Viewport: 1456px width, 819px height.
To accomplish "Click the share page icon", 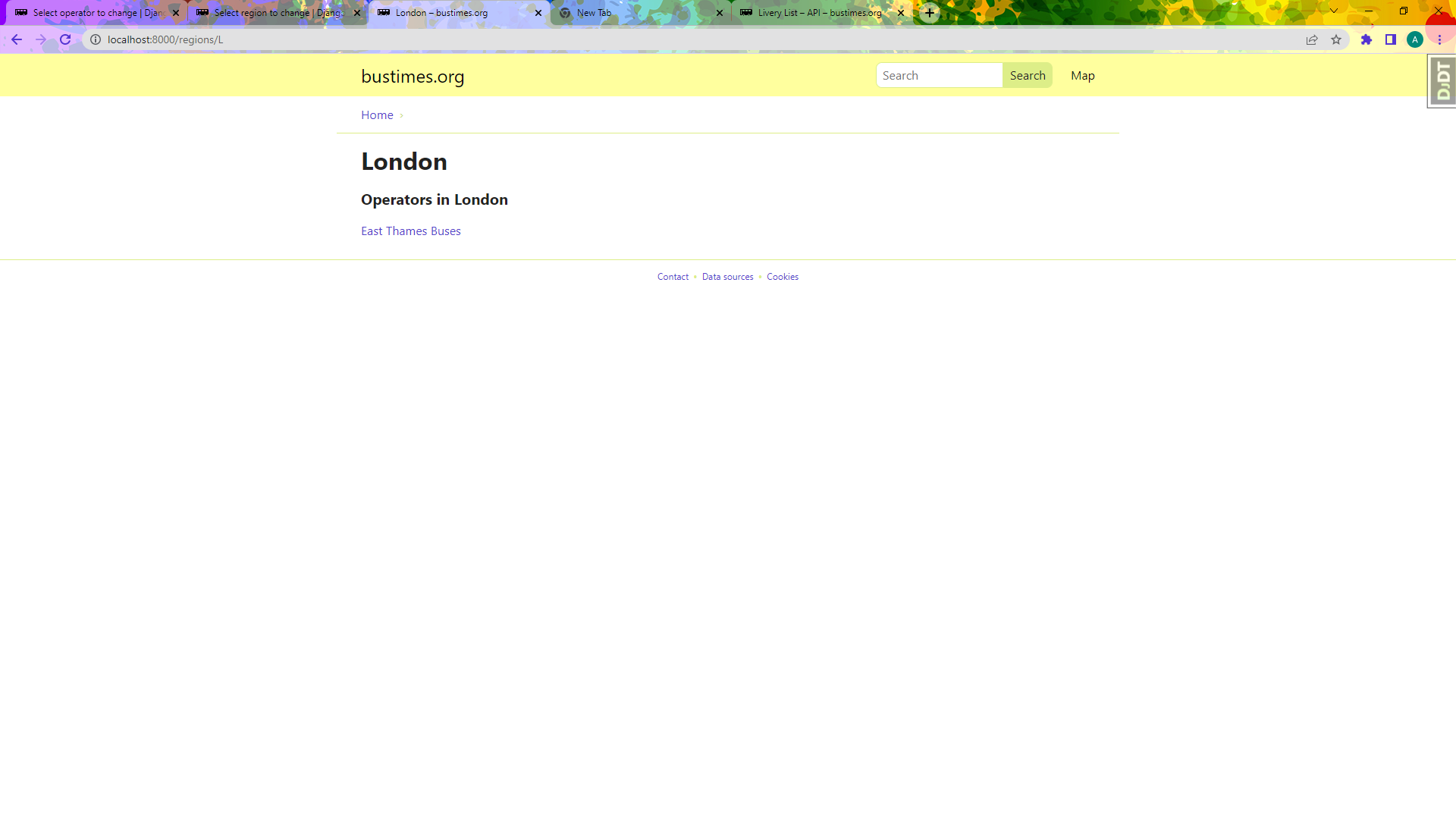I will coord(1312,39).
